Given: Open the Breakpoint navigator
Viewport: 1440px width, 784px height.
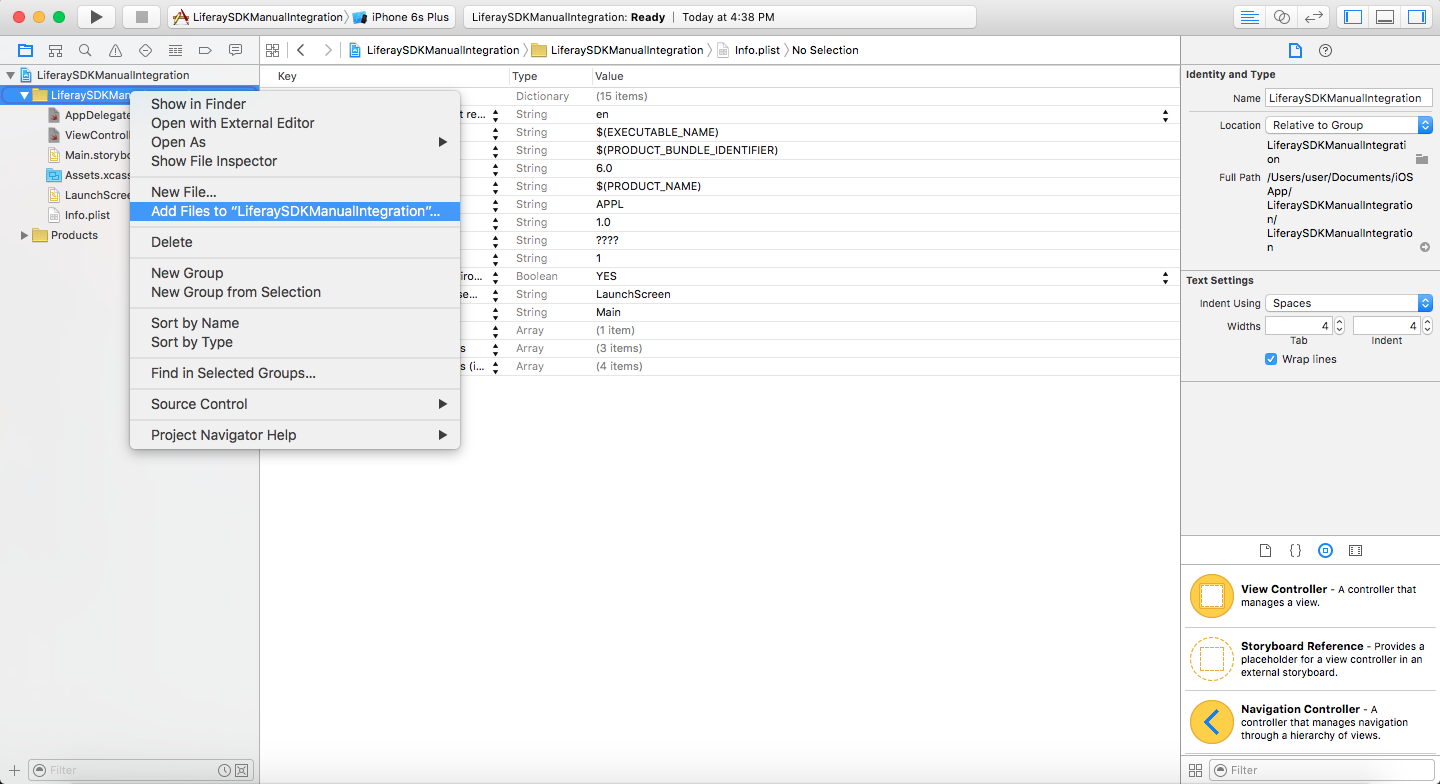Looking at the screenshot, I should [x=205, y=50].
